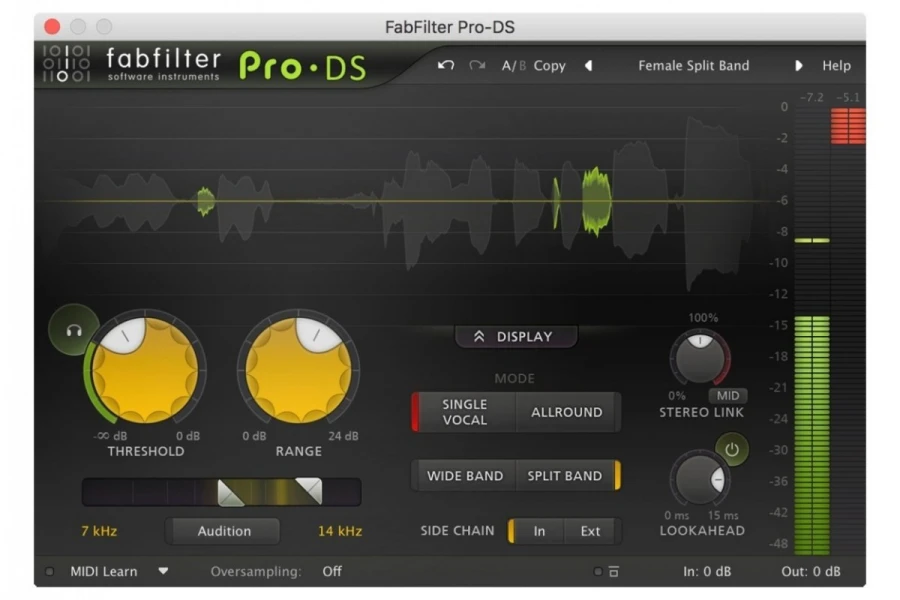Toggle the MID stereo link button

coord(727,396)
